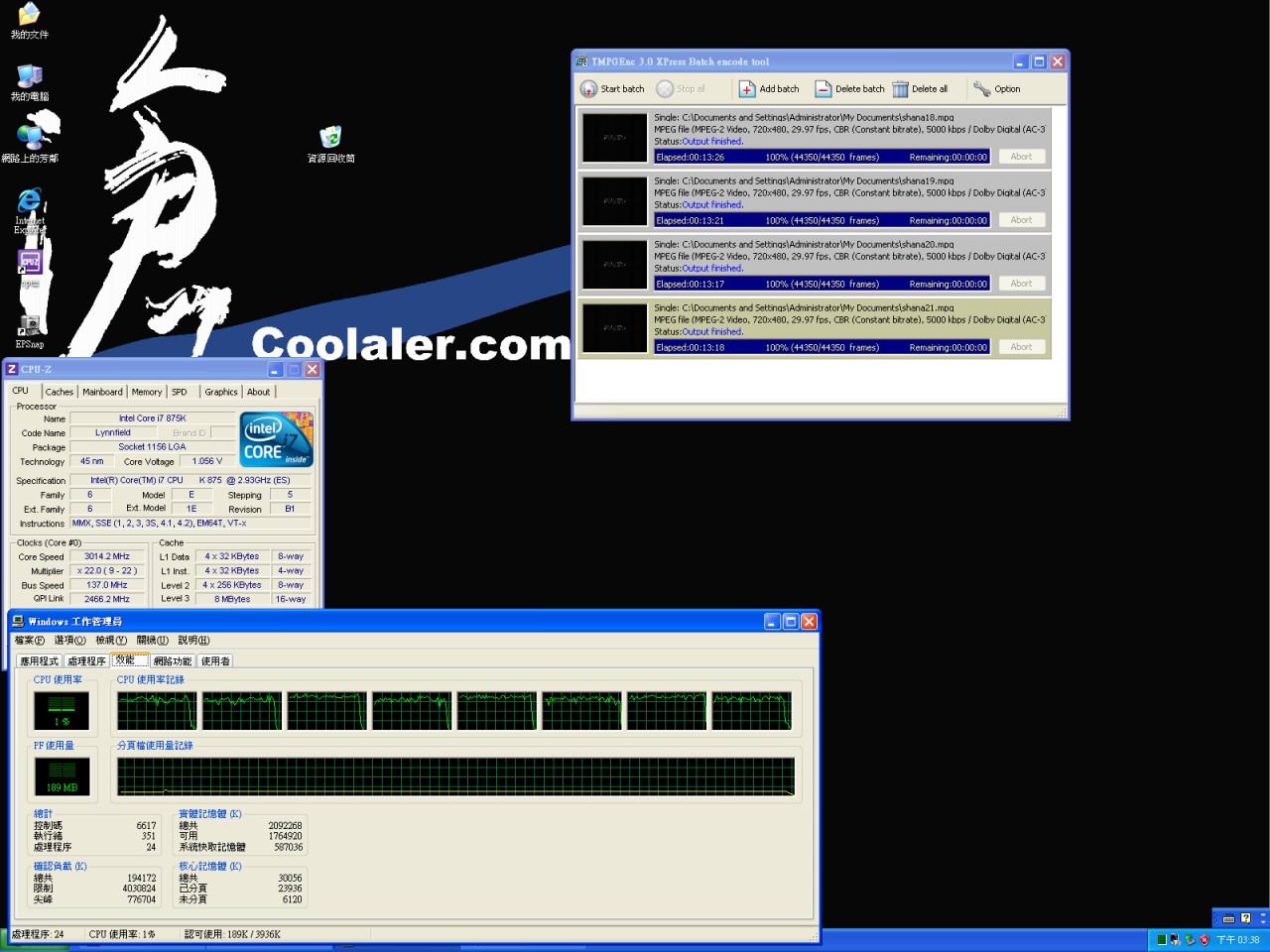Open 檔案 menu in Task Manager
Image resolution: width=1270 pixels, height=952 pixels.
point(30,641)
